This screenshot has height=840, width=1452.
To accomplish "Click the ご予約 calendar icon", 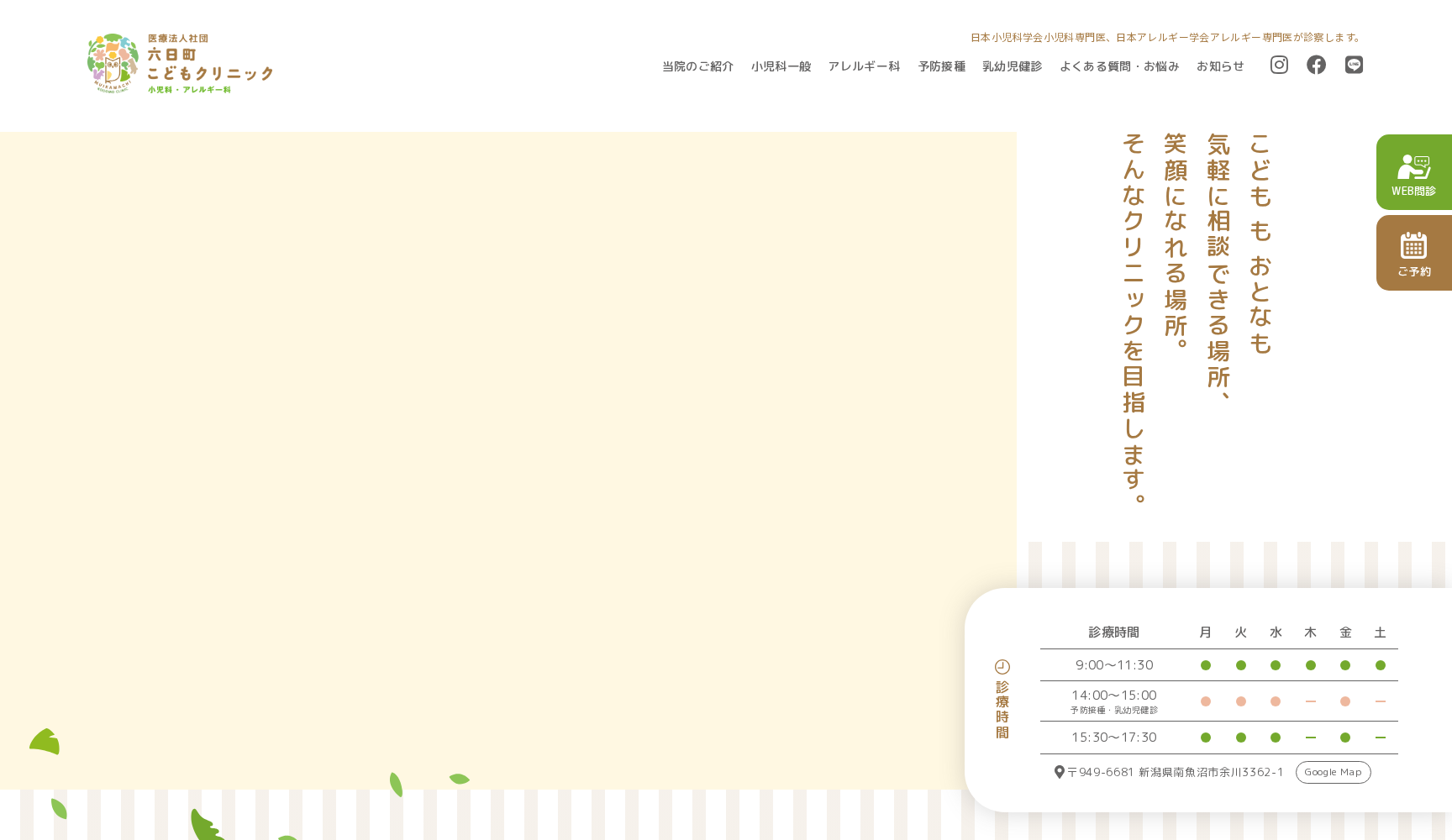I will (x=1415, y=246).
